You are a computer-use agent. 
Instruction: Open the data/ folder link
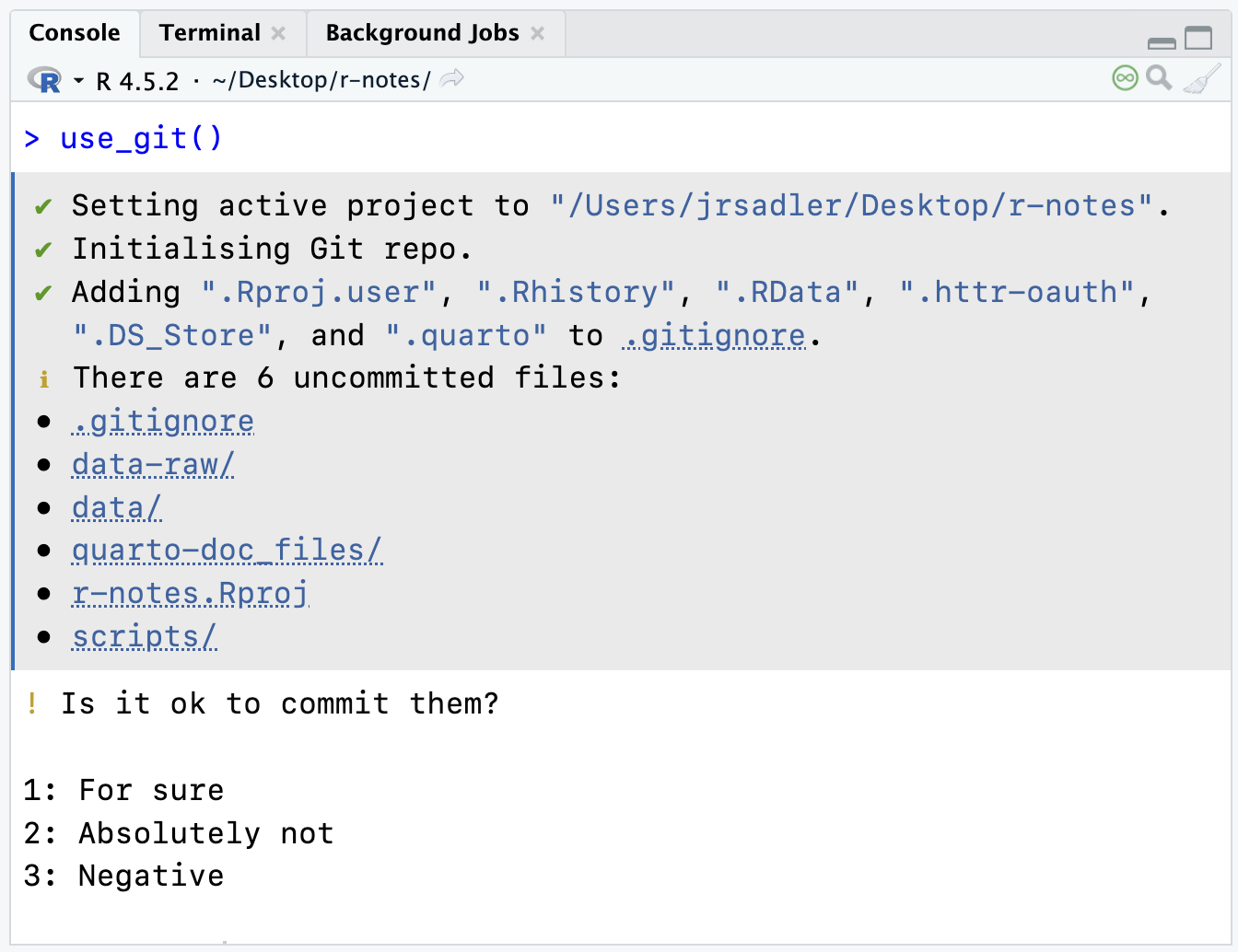[x=116, y=507]
